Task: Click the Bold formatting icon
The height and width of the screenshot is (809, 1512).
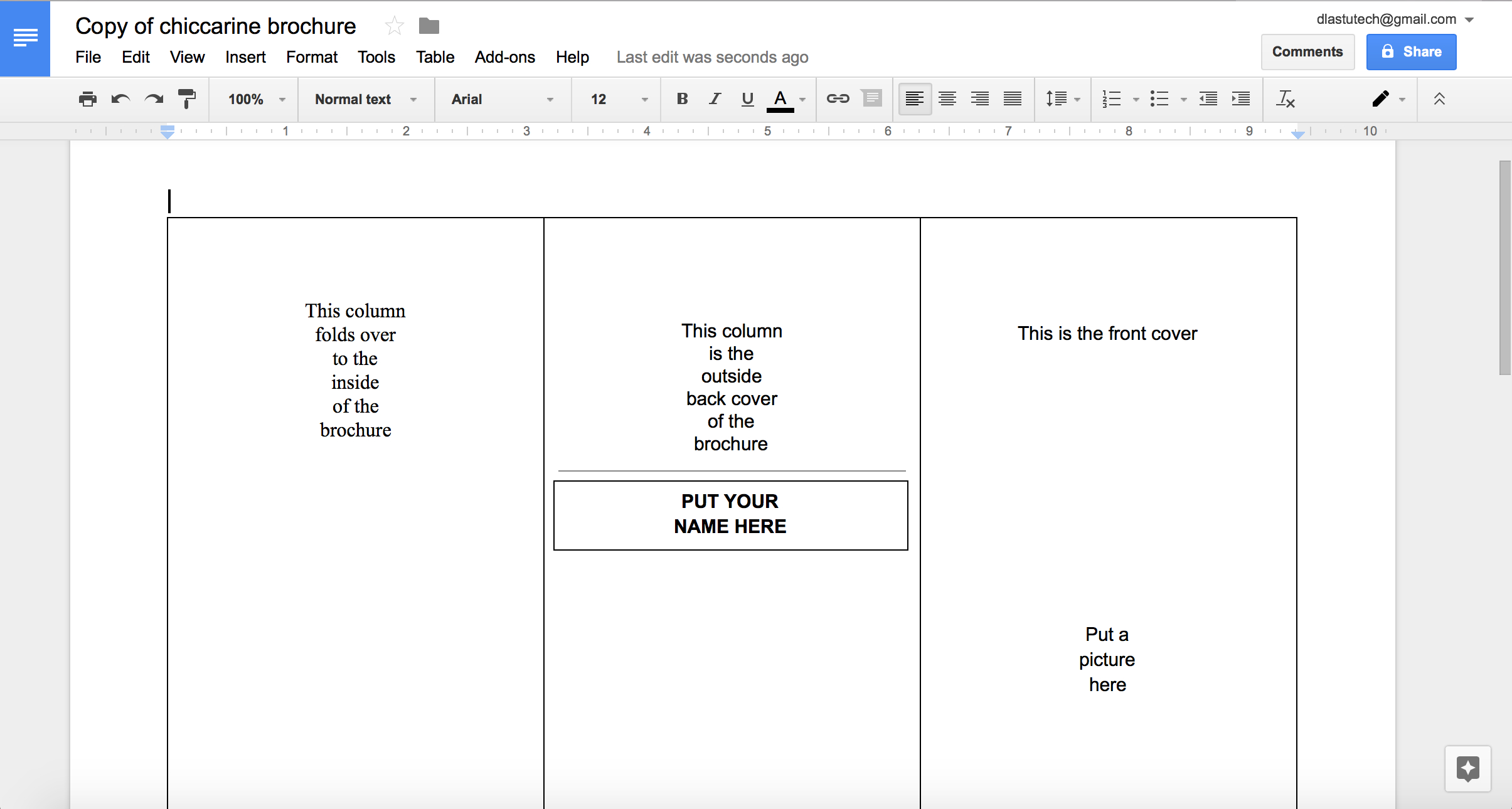Action: pos(680,99)
